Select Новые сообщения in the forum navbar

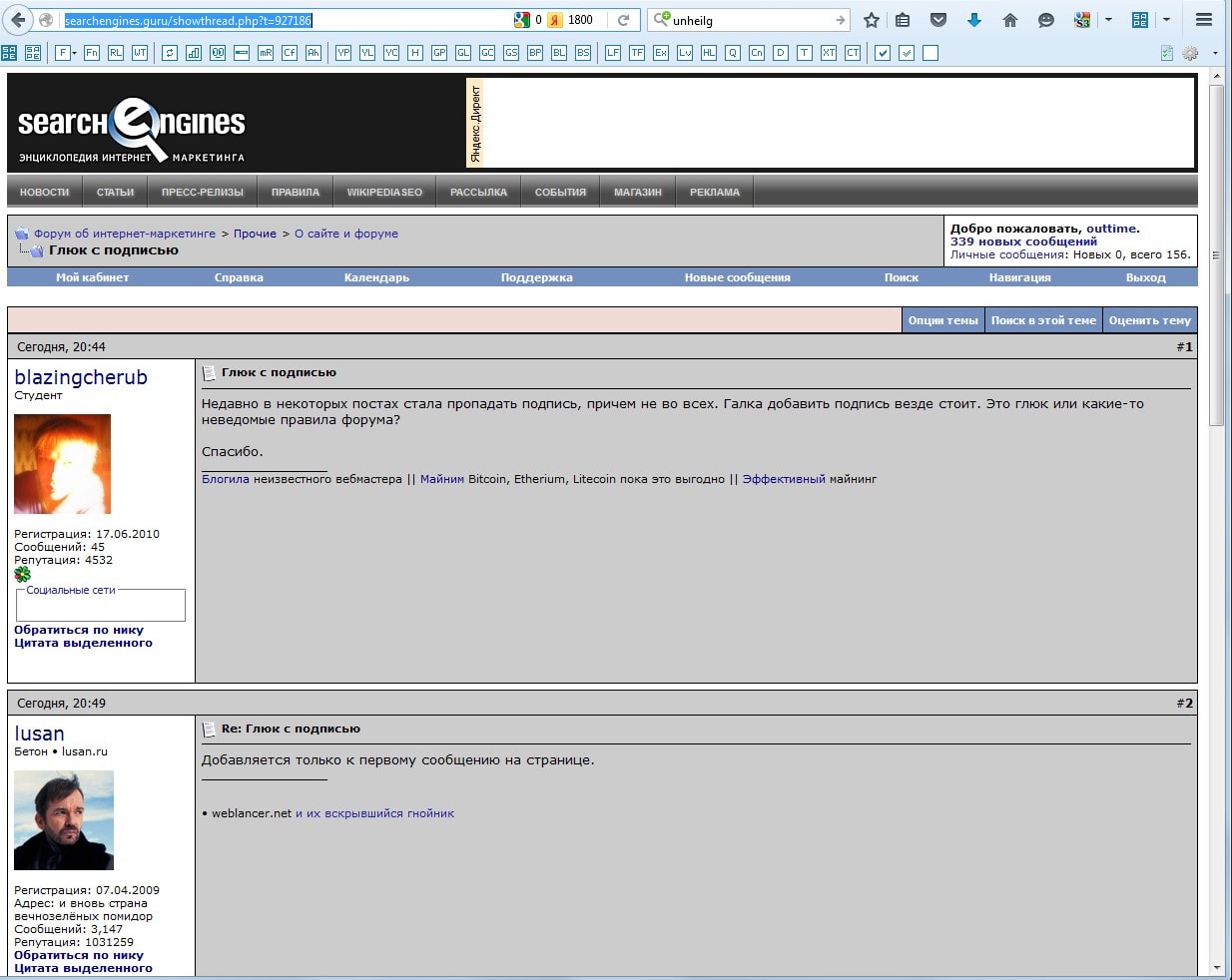pos(737,277)
